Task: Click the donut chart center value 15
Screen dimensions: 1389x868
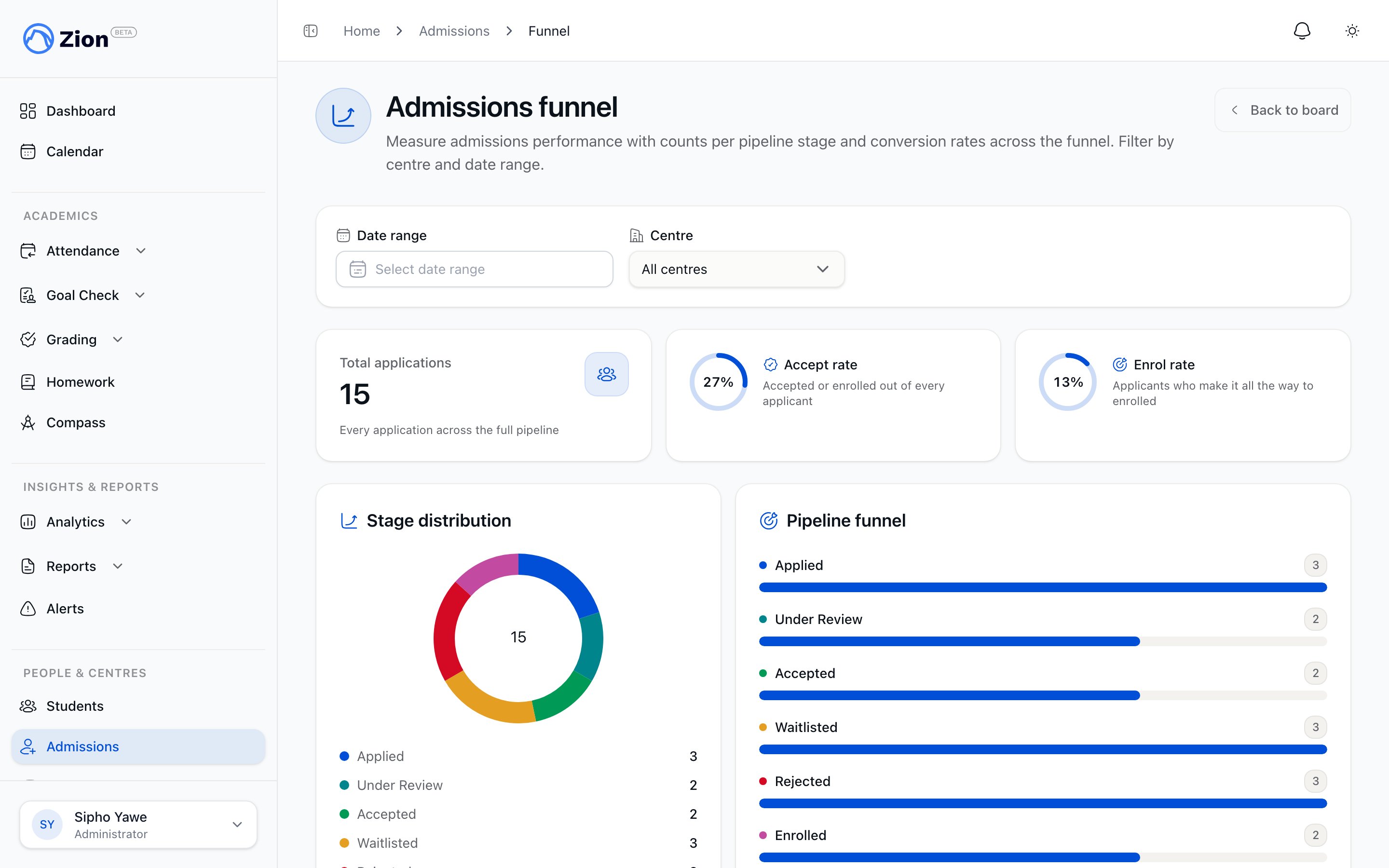Action: pos(517,637)
